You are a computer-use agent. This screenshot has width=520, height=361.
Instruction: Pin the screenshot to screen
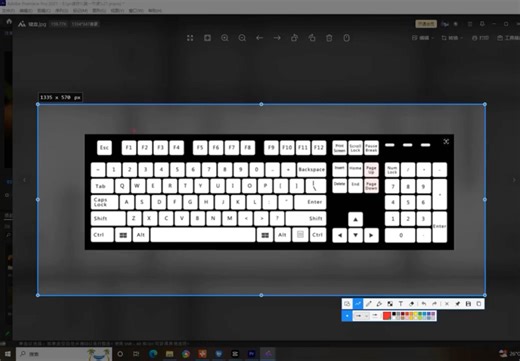click(x=457, y=304)
